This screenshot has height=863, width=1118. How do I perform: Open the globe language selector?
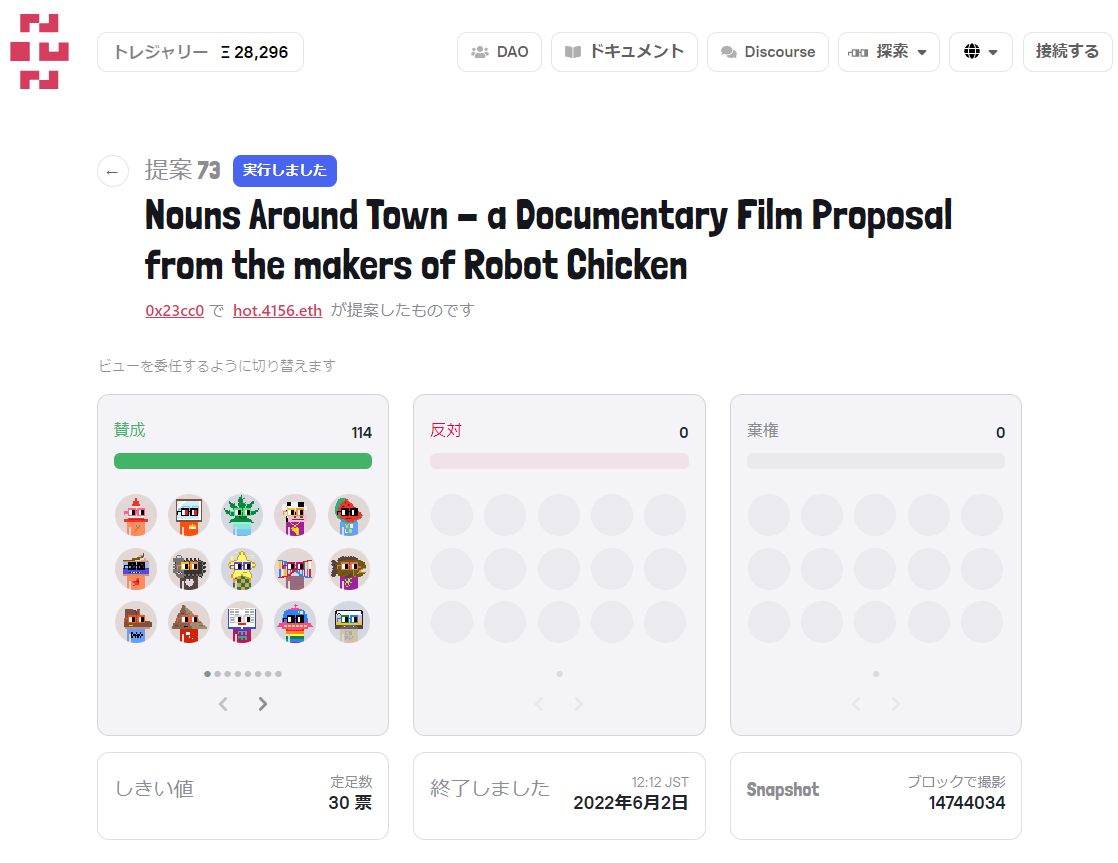[x=980, y=52]
